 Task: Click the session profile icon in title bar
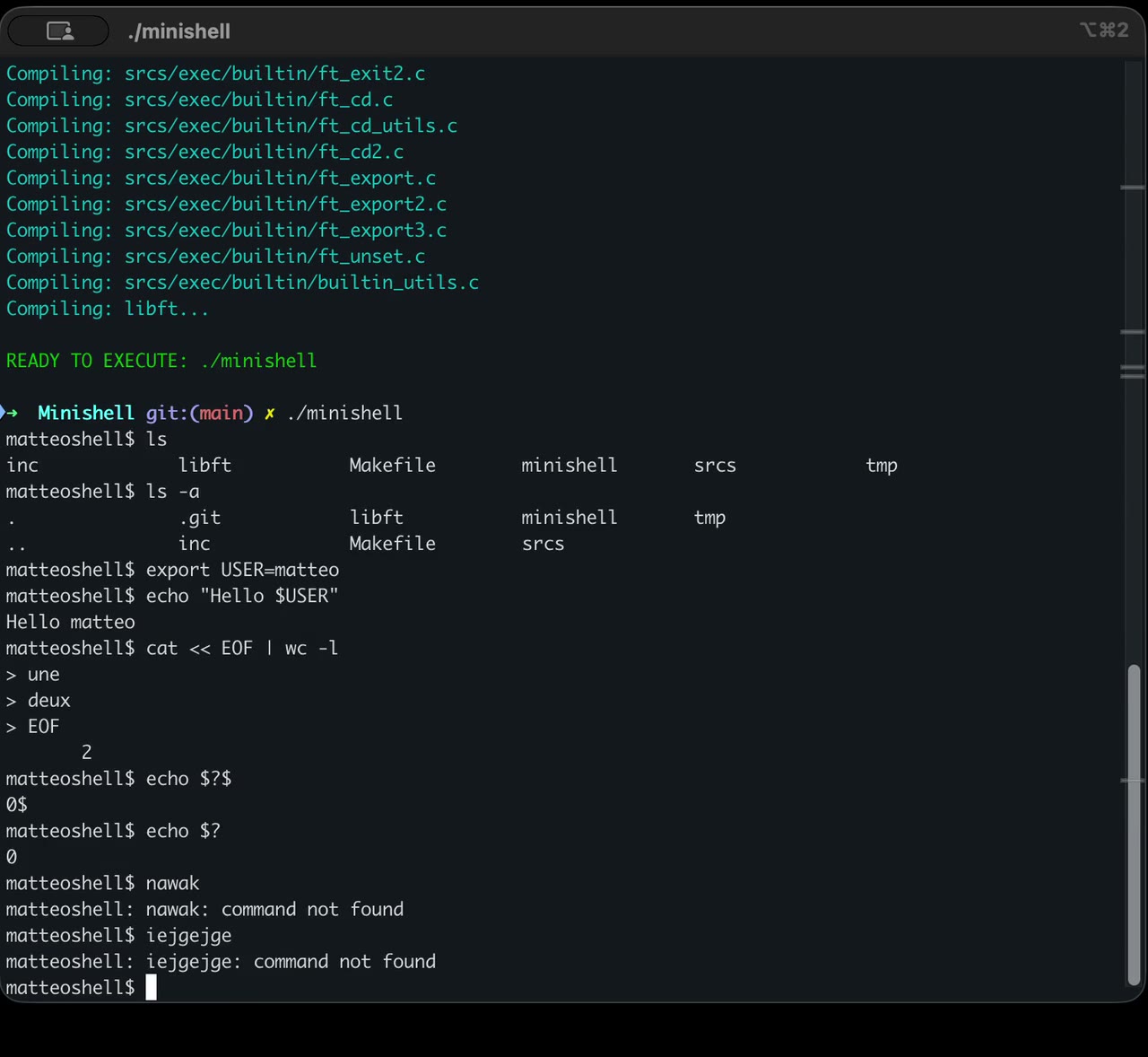(59, 31)
